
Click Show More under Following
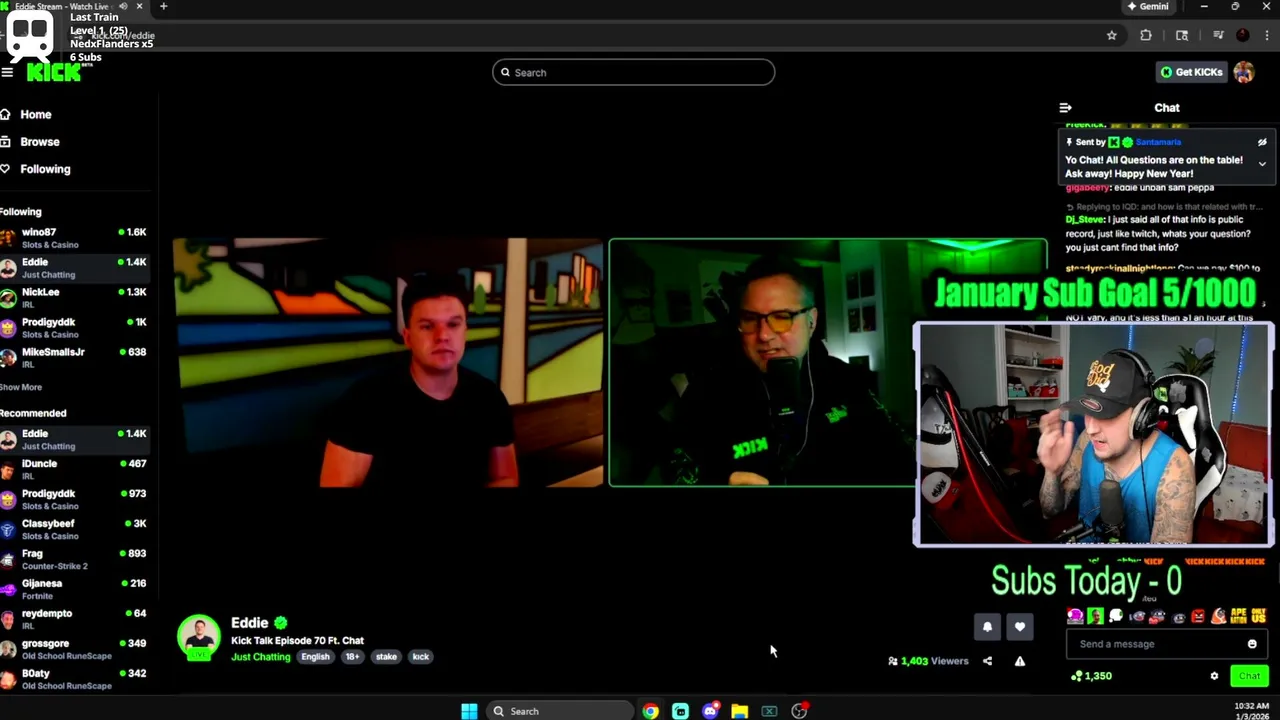[x=21, y=387]
